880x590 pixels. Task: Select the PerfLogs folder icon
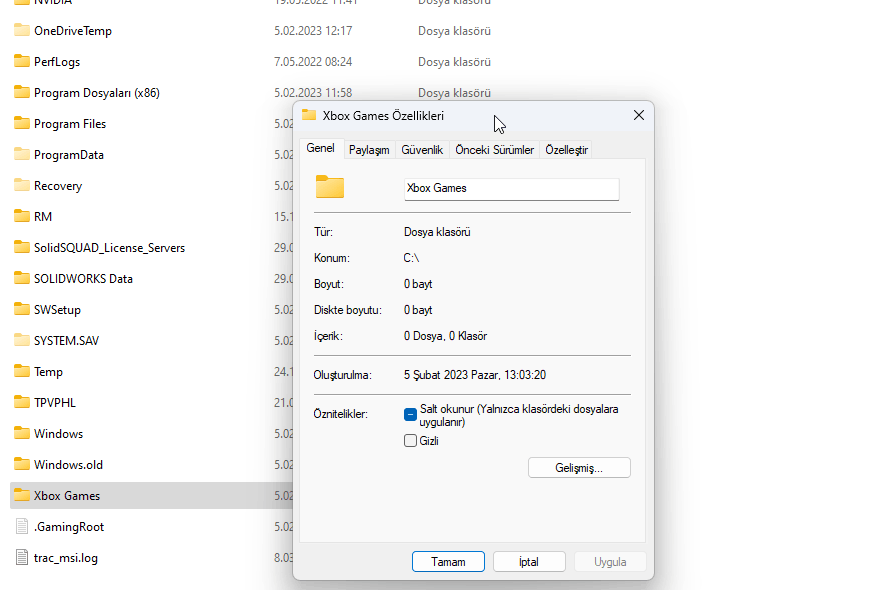(x=22, y=62)
